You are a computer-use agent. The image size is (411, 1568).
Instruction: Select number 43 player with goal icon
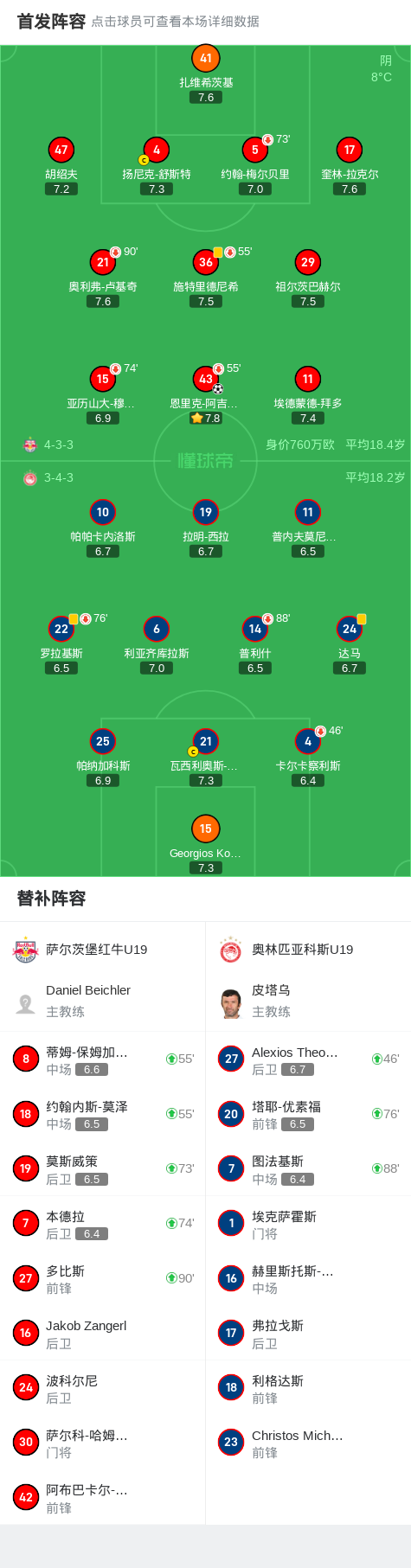point(206,379)
